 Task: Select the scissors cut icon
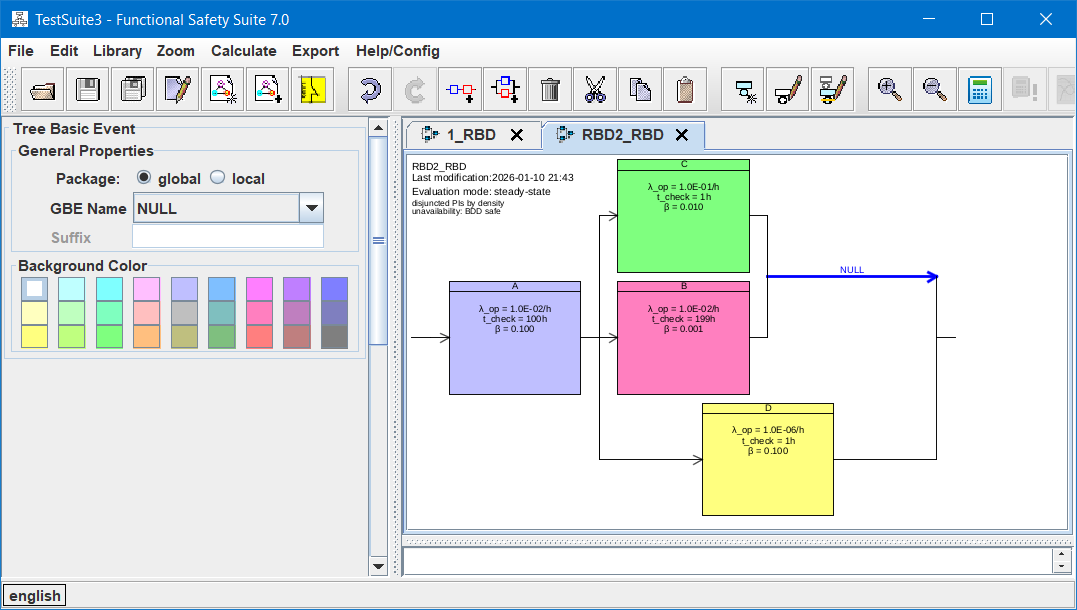pyautogui.click(x=595, y=90)
